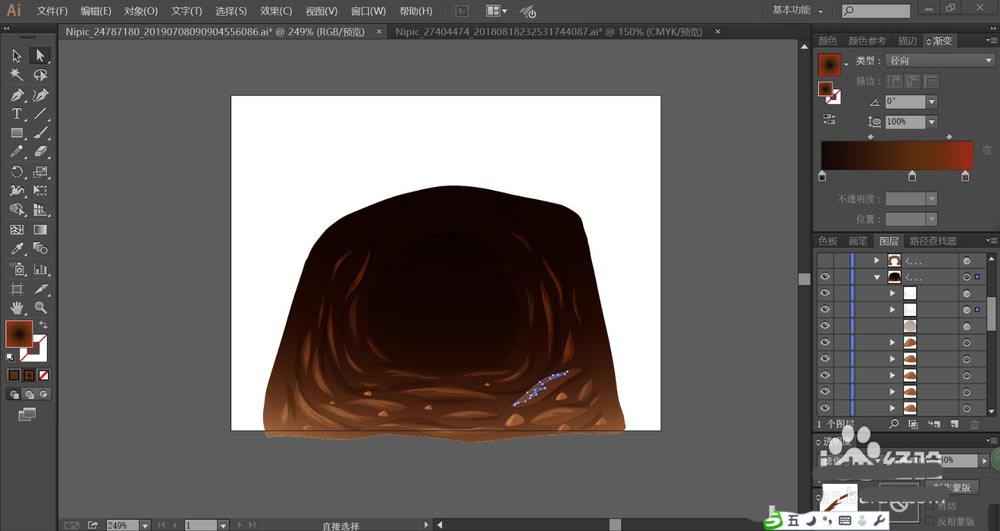Image resolution: width=1000 pixels, height=531 pixels.
Task: Open the gradient type dropdown showing 径向
Action: point(940,61)
